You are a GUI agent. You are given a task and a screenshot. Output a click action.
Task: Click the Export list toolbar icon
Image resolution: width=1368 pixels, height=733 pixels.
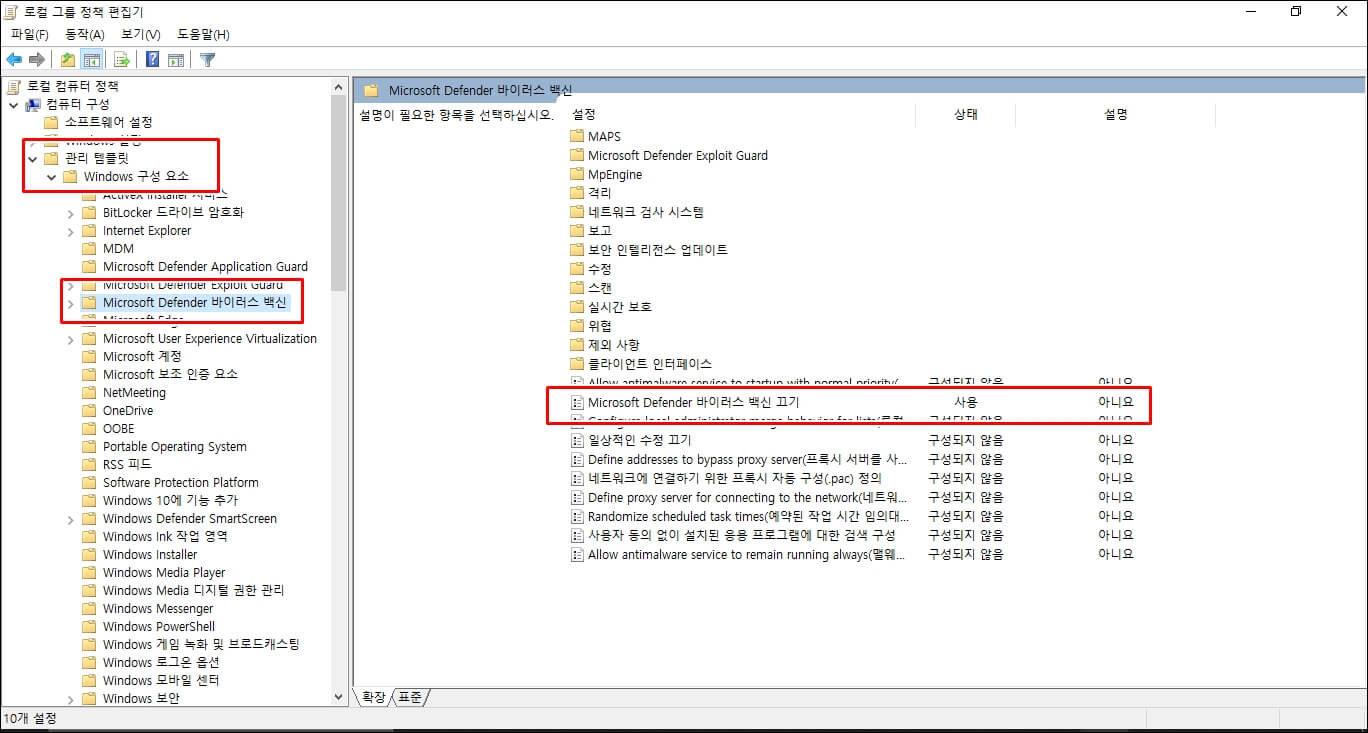click(x=122, y=59)
